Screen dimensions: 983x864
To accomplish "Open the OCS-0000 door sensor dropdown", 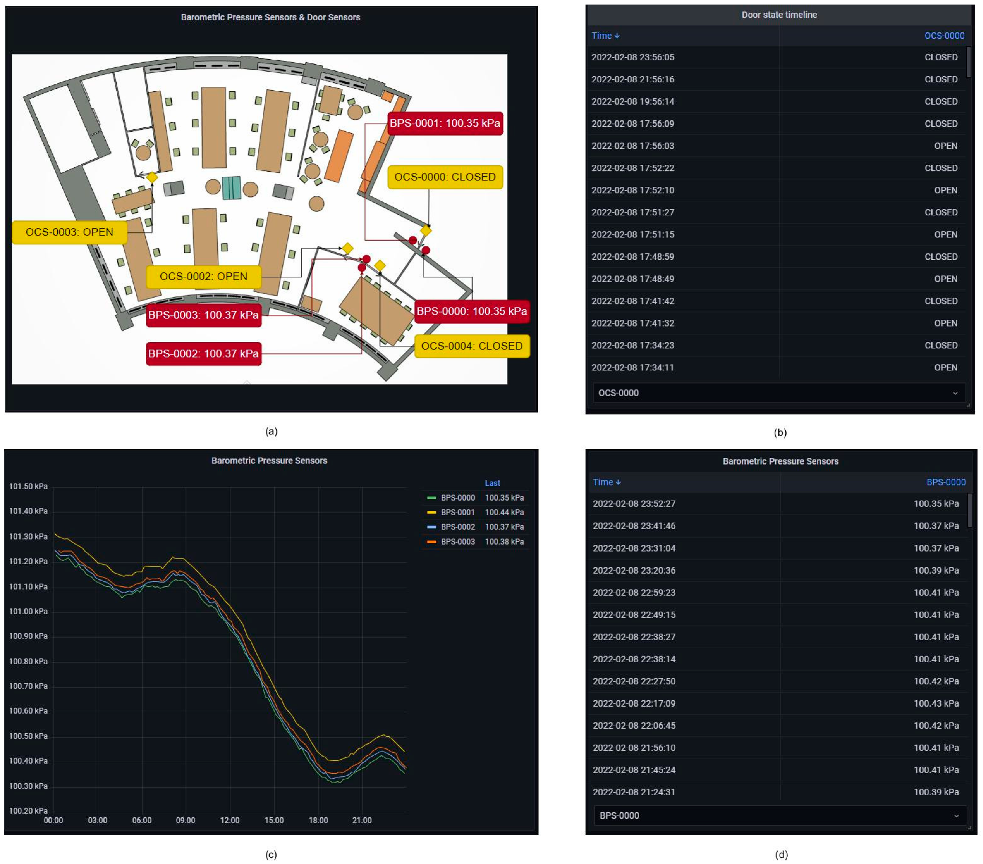I will point(778,393).
